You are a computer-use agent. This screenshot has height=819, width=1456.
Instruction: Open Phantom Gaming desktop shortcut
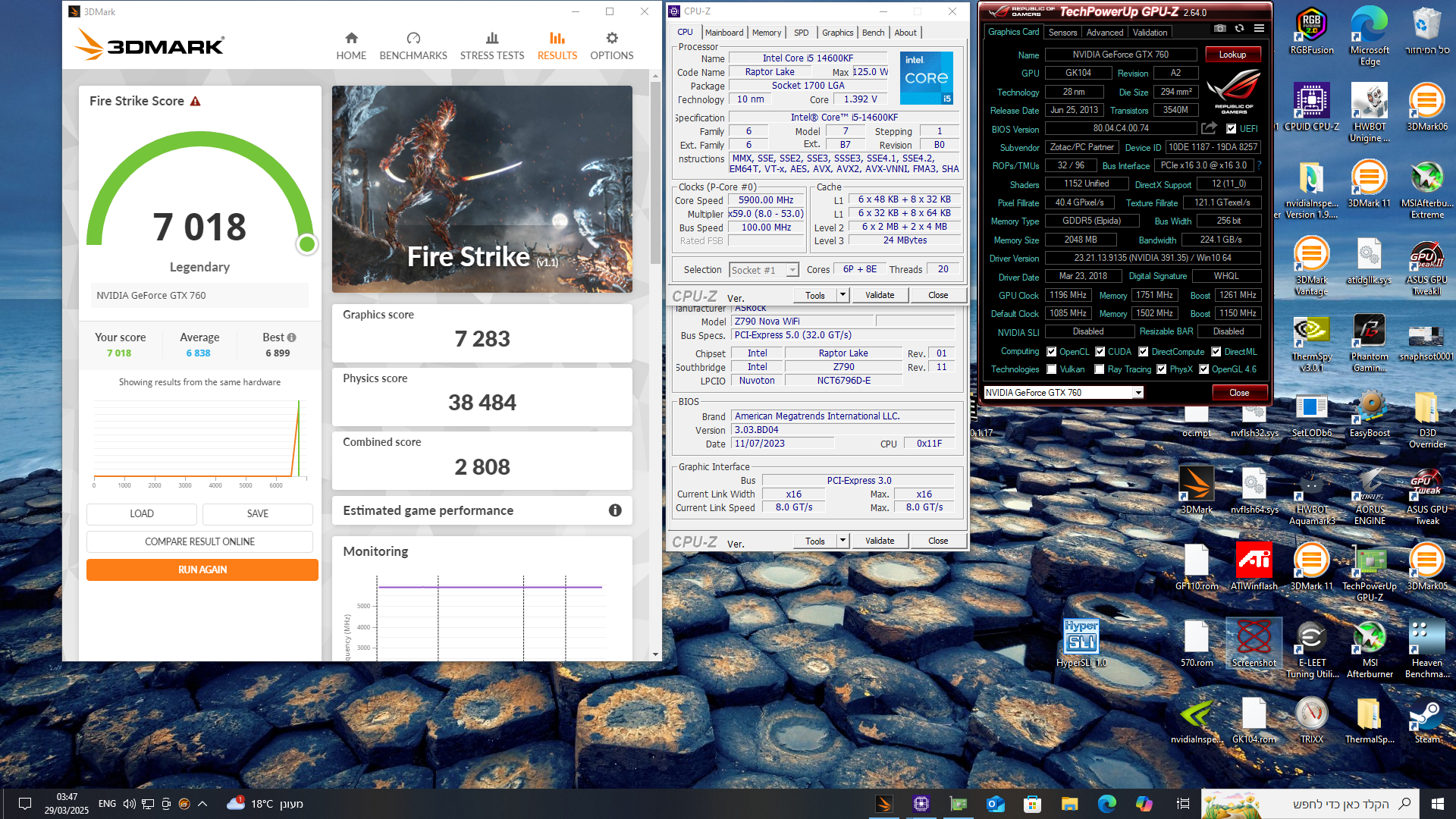tap(1370, 343)
